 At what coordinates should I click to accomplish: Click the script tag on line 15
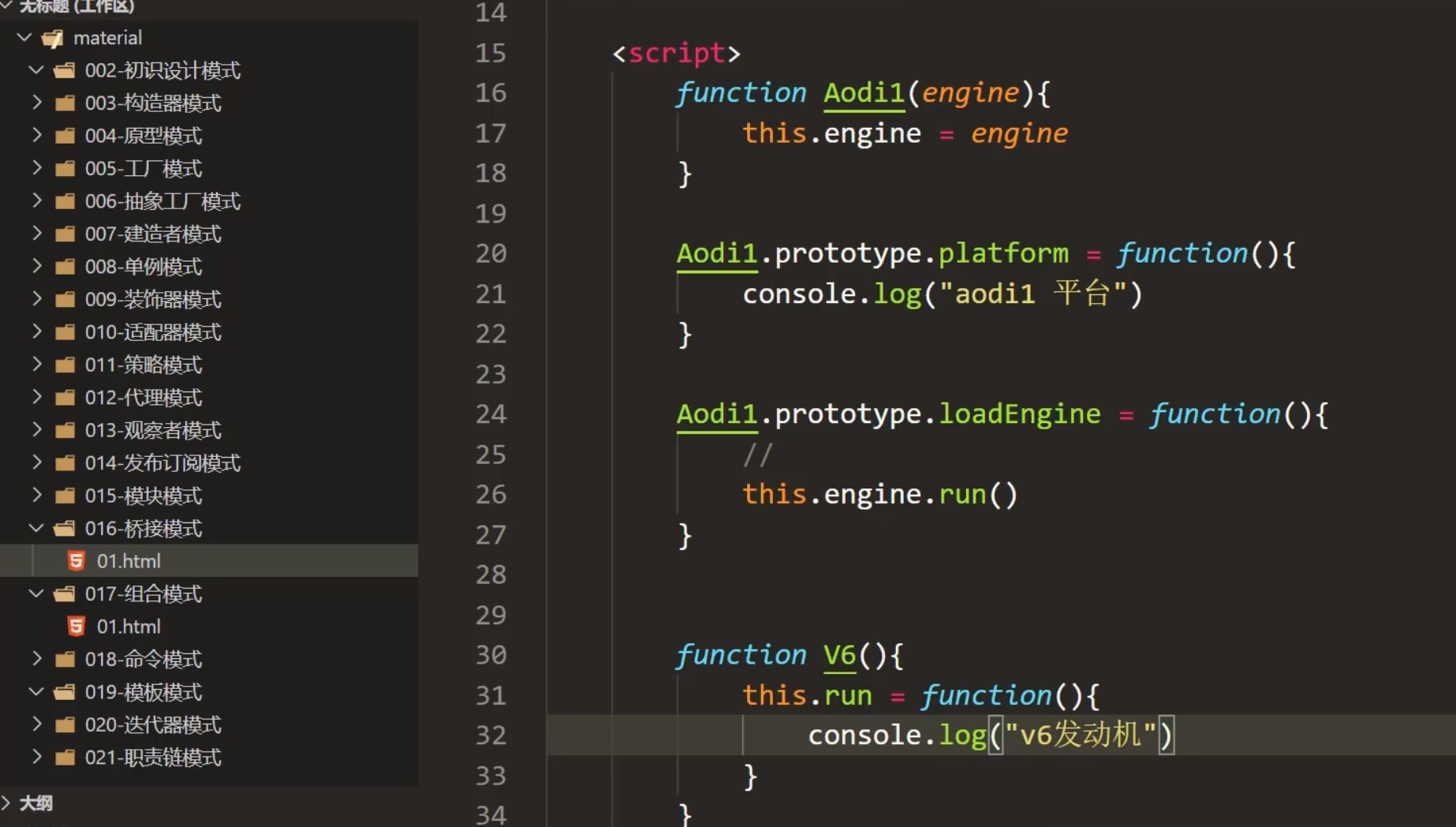click(x=677, y=53)
